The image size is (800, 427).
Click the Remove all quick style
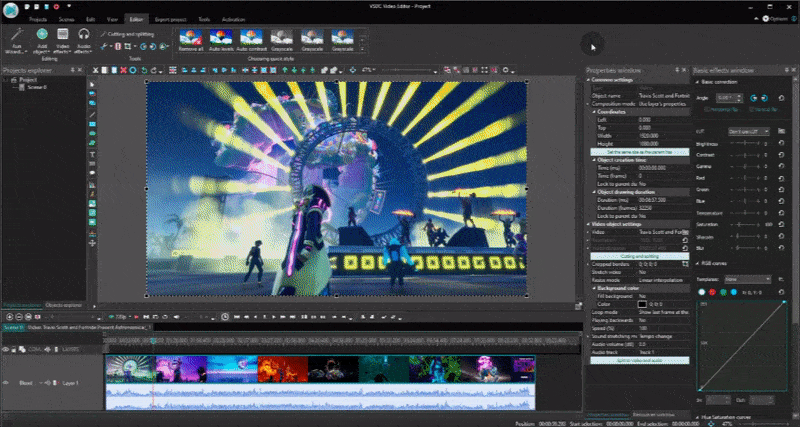click(192, 37)
